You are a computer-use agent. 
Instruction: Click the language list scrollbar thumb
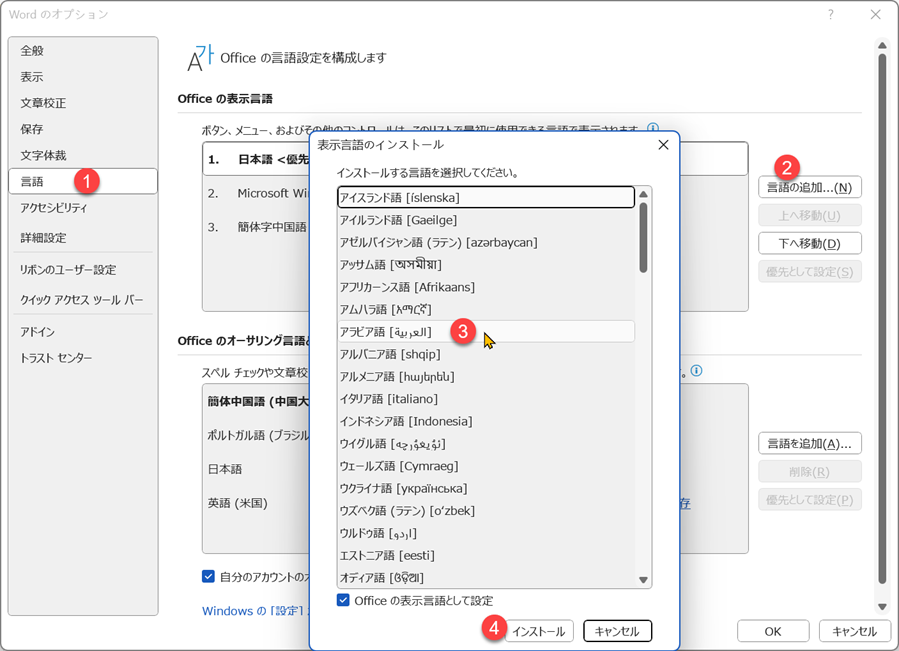643,237
